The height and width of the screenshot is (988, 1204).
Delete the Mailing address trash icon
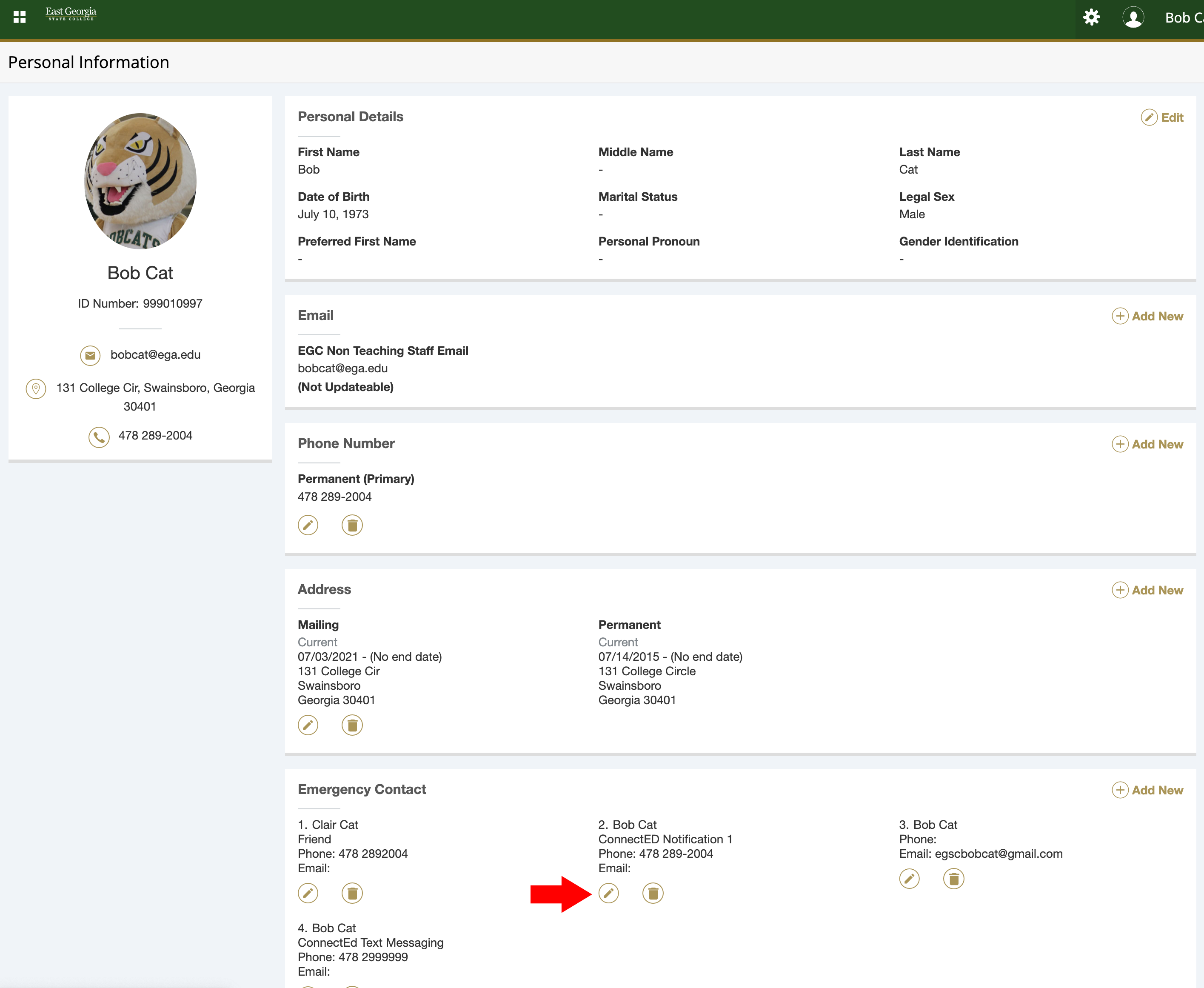(x=352, y=725)
